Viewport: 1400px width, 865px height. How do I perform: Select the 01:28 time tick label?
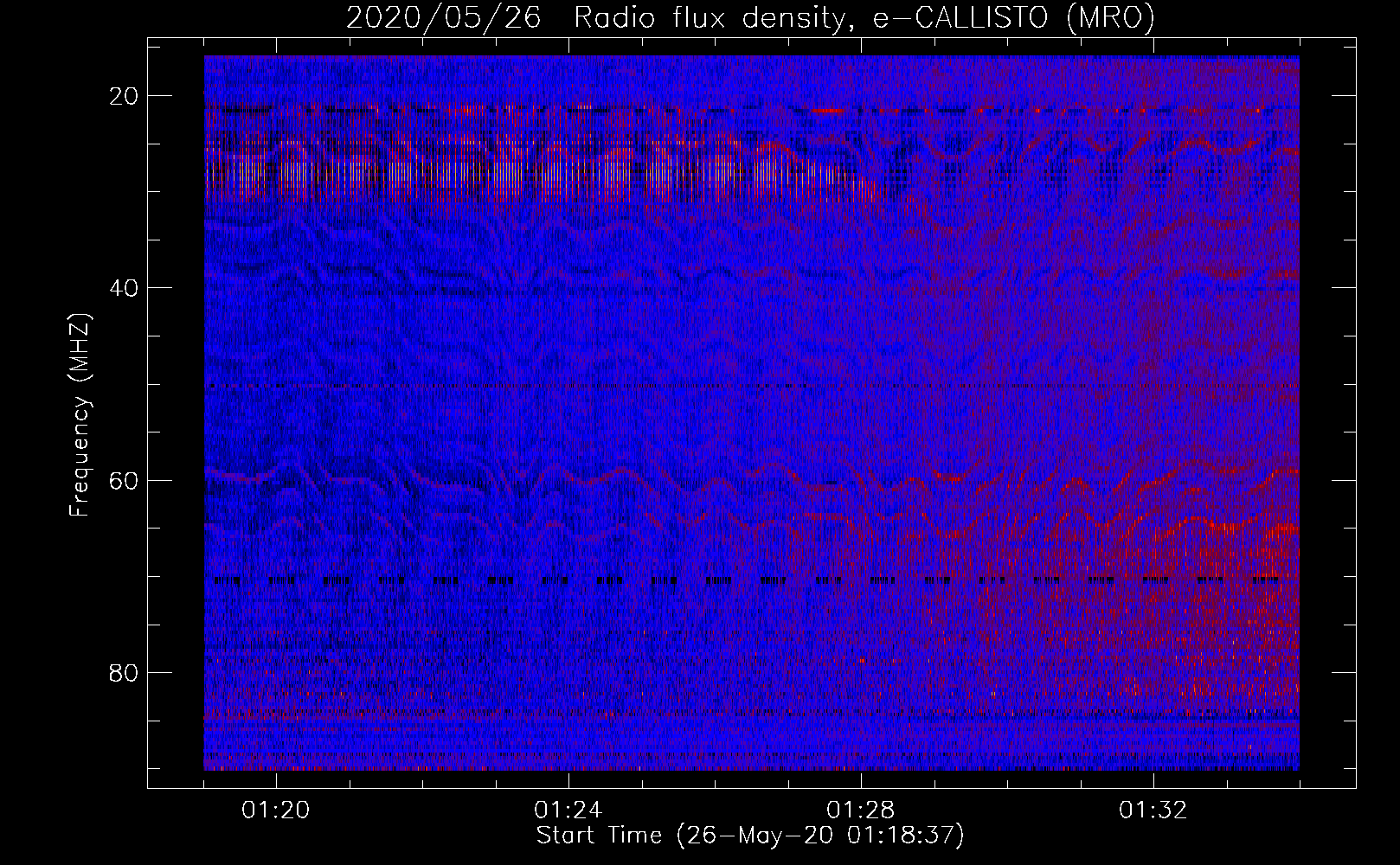click(861, 811)
